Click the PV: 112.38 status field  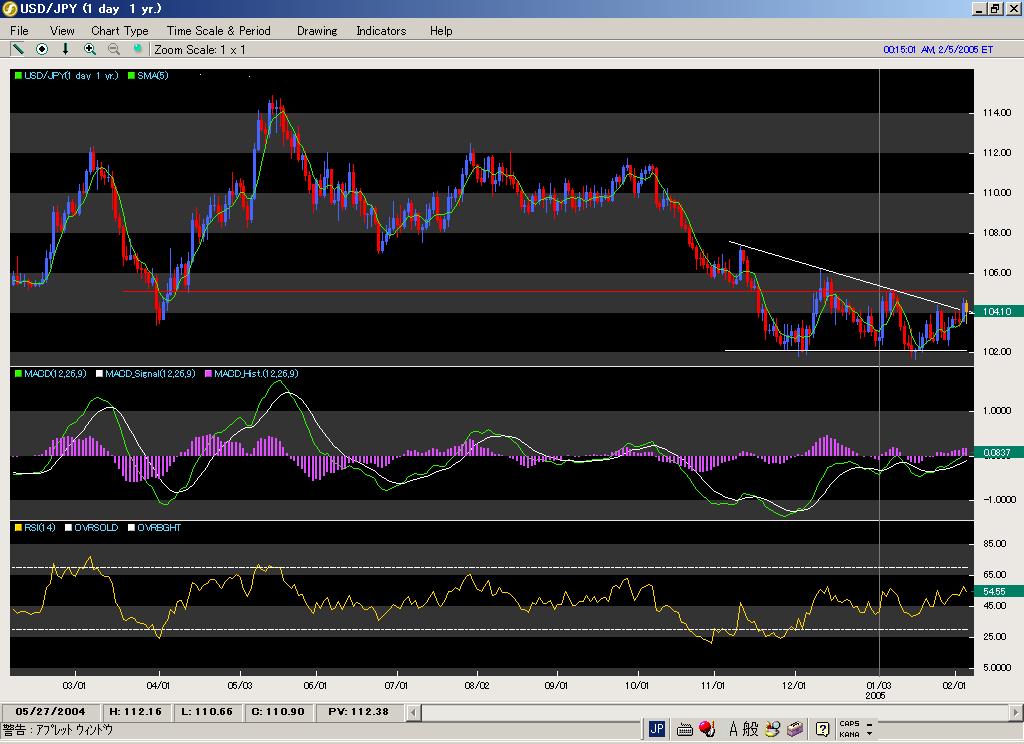tap(359, 712)
